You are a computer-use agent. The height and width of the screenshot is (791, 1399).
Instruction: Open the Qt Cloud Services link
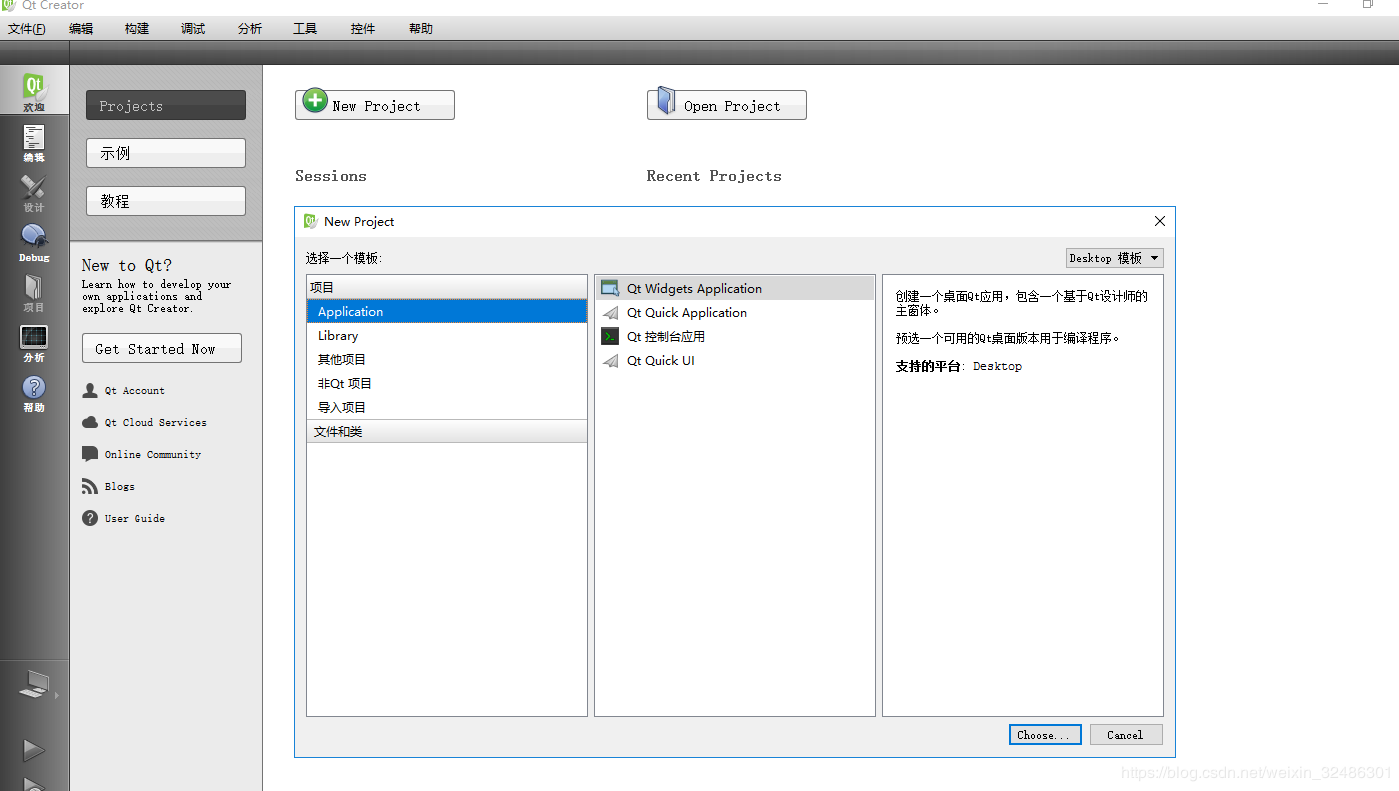click(x=156, y=423)
